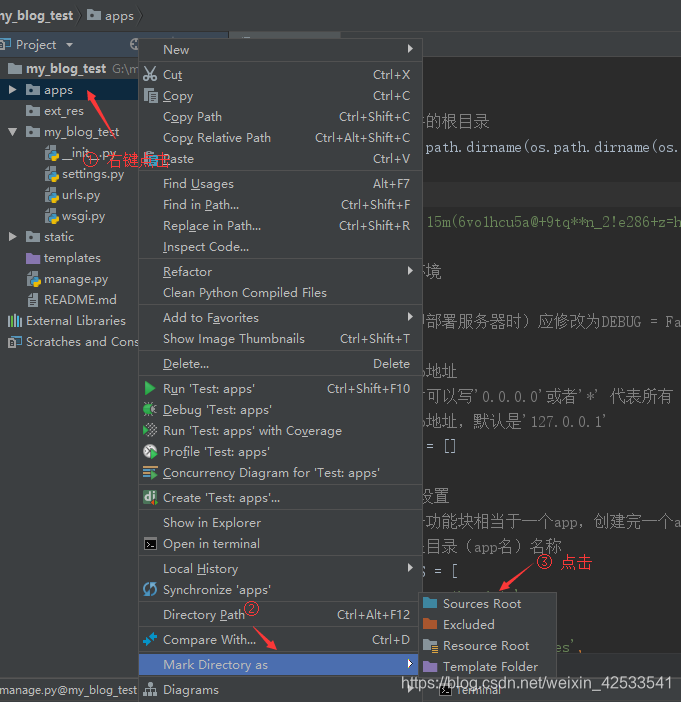Viewport: 681px width, 702px height.
Task: Choose Inspect Code menu item
Action: click(x=280, y=247)
